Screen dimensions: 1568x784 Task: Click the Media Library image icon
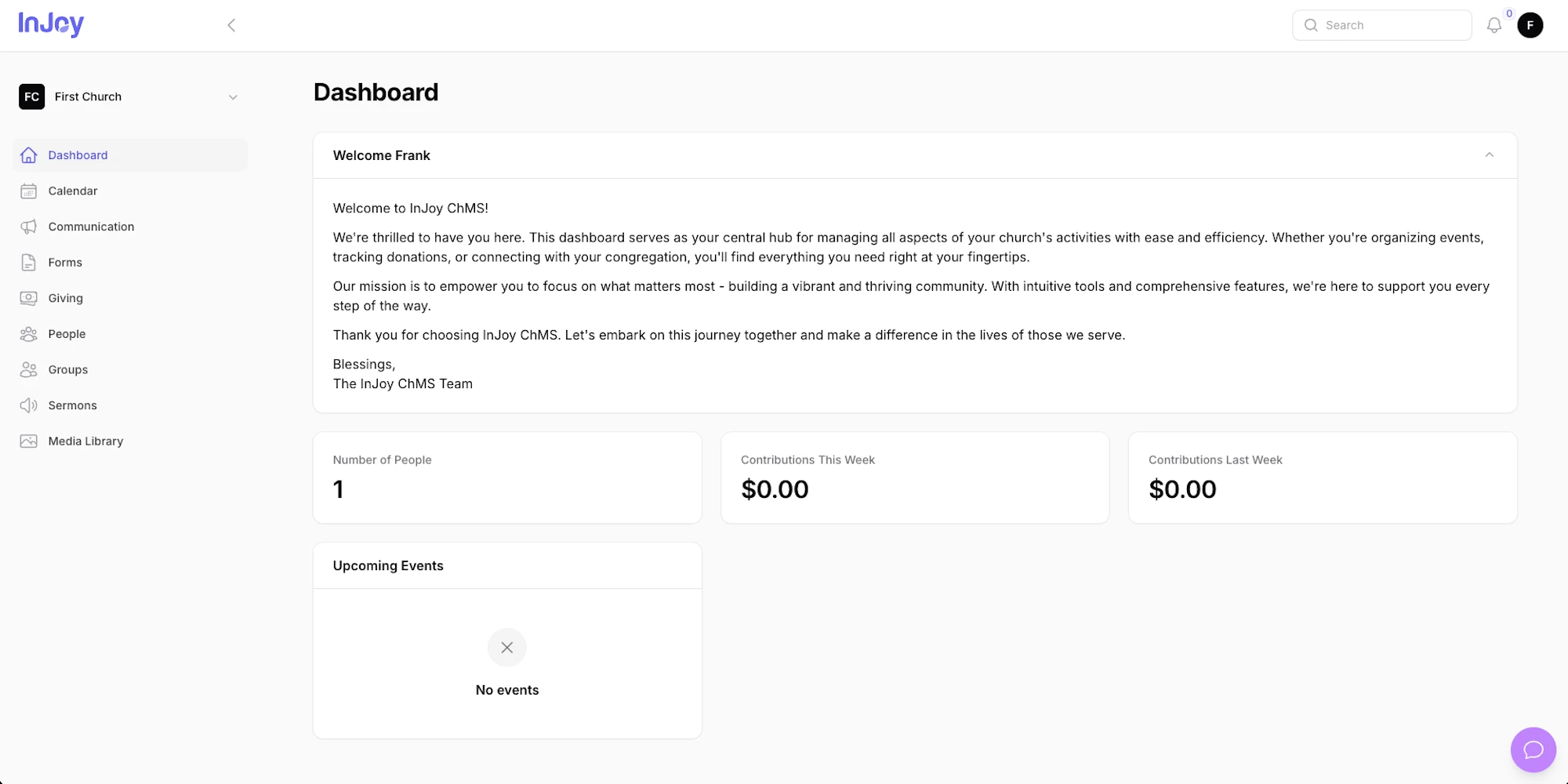tap(29, 441)
